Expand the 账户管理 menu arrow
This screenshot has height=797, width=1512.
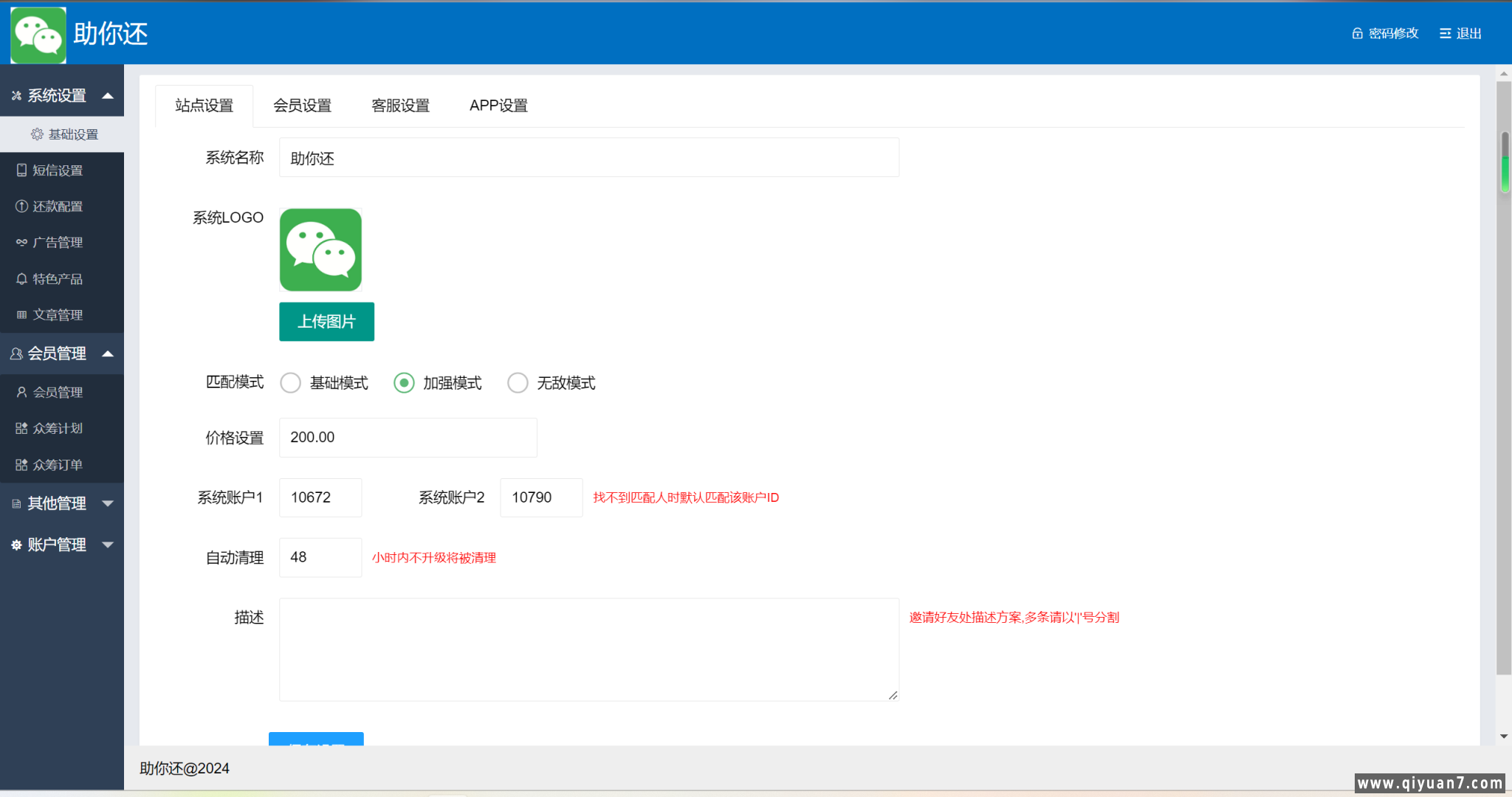tap(108, 545)
